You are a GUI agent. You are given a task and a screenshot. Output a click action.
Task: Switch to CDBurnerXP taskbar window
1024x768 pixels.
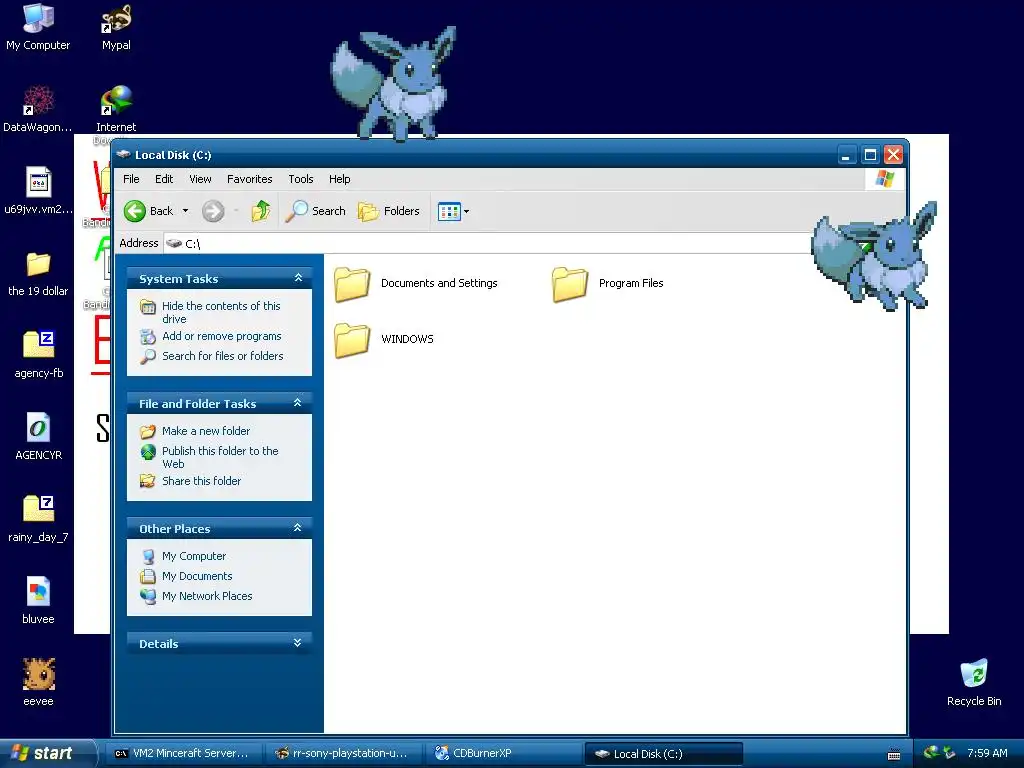(x=502, y=754)
